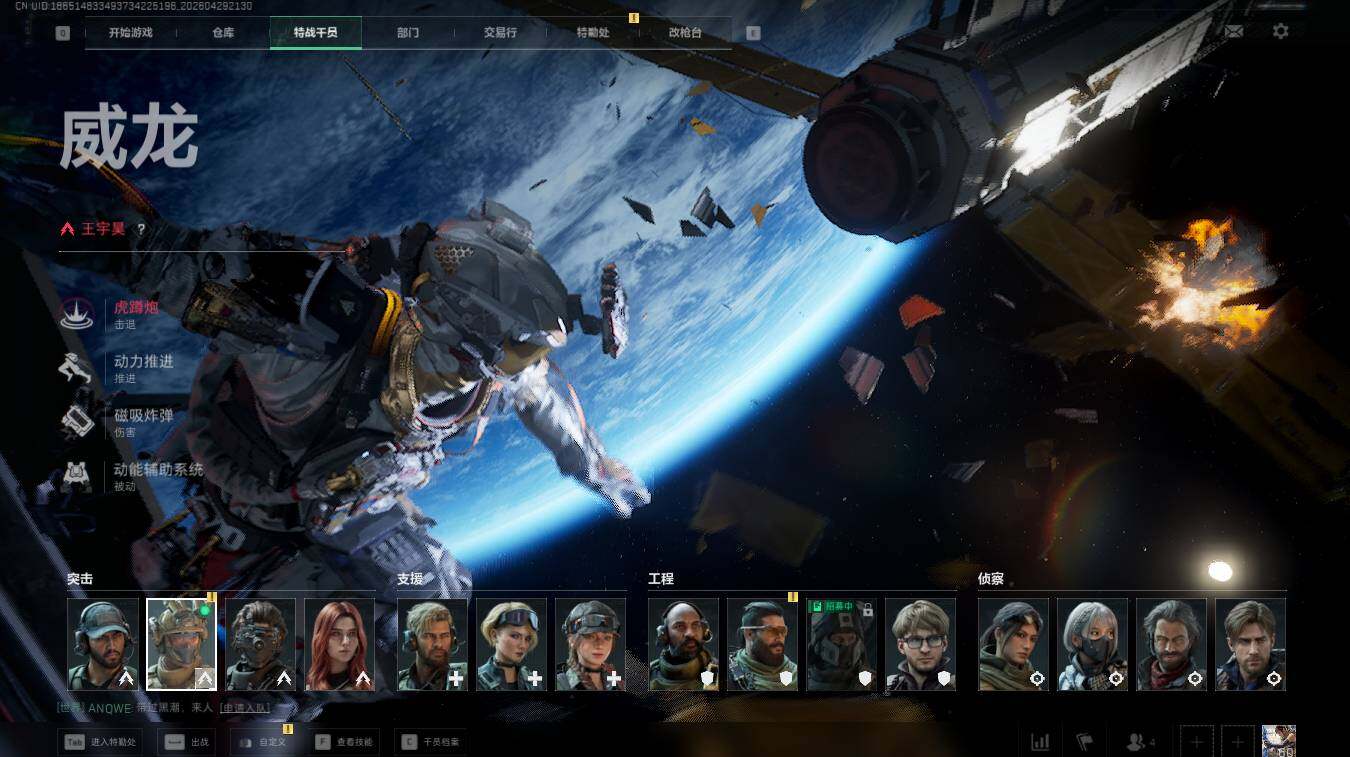Click the 招募中 recruiting badge
Image resolution: width=1350 pixels, height=757 pixels.
click(832, 607)
